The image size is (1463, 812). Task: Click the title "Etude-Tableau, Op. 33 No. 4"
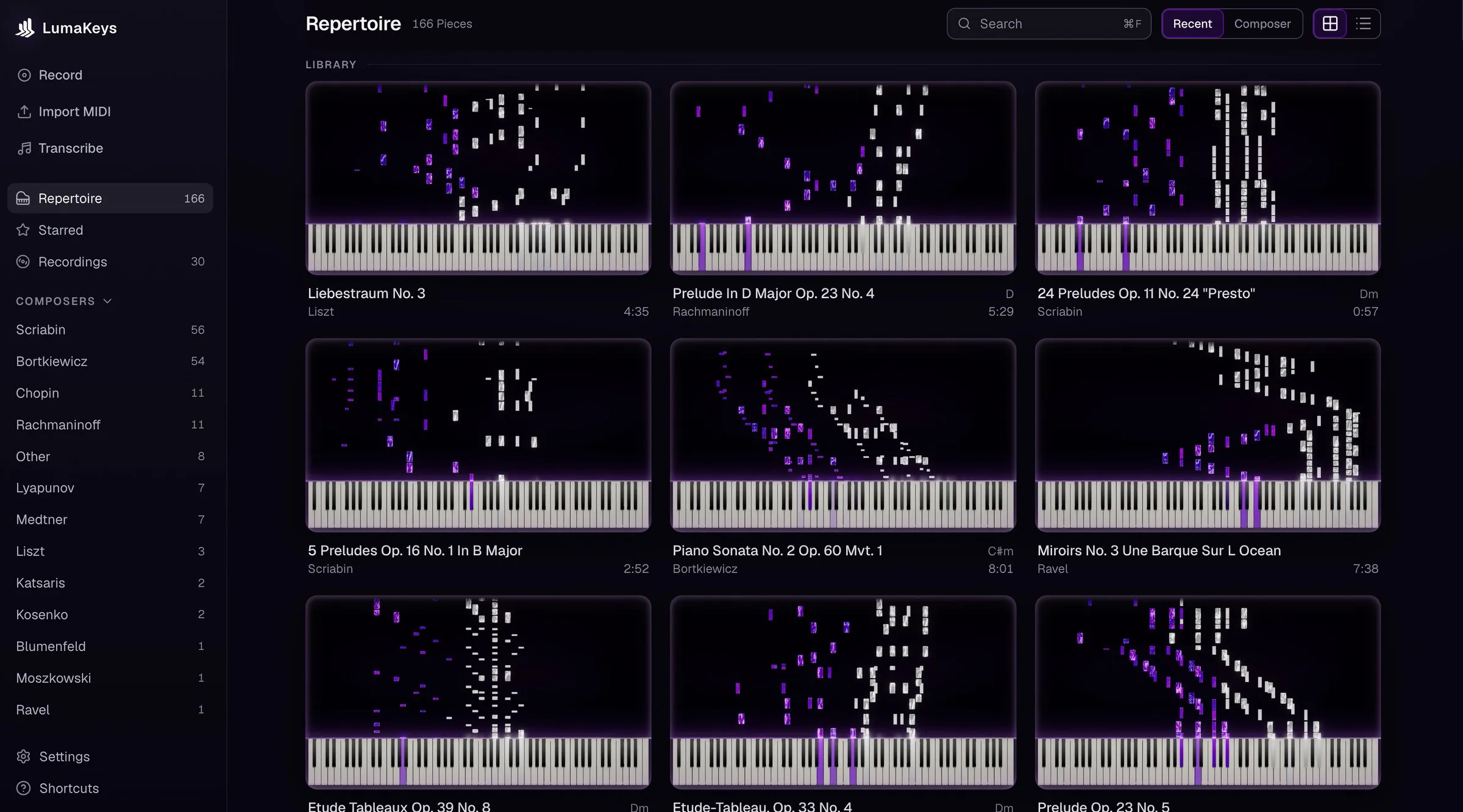click(x=762, y=806)
